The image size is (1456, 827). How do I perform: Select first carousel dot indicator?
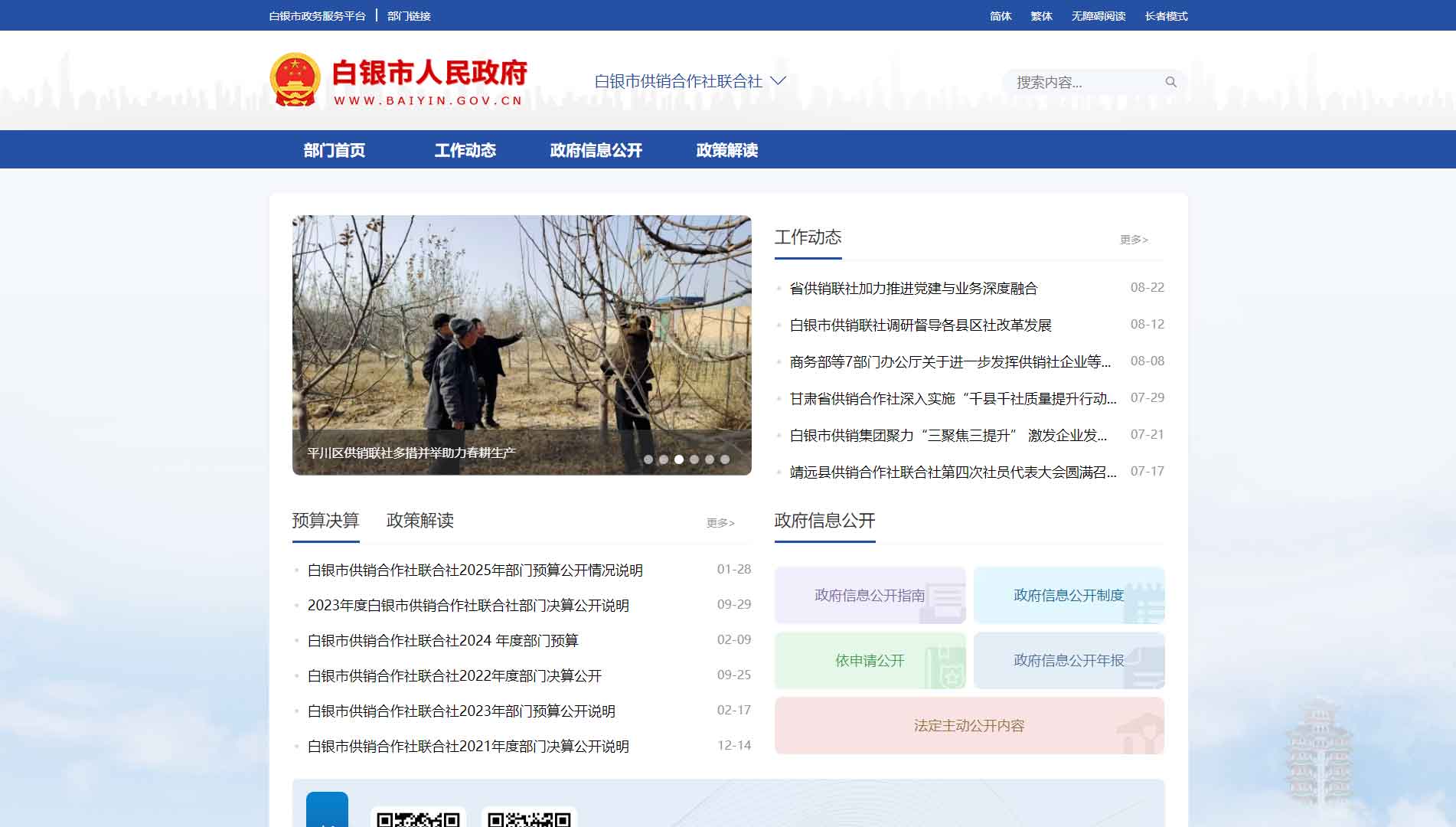pyautogui.click(x=648, y=459)
